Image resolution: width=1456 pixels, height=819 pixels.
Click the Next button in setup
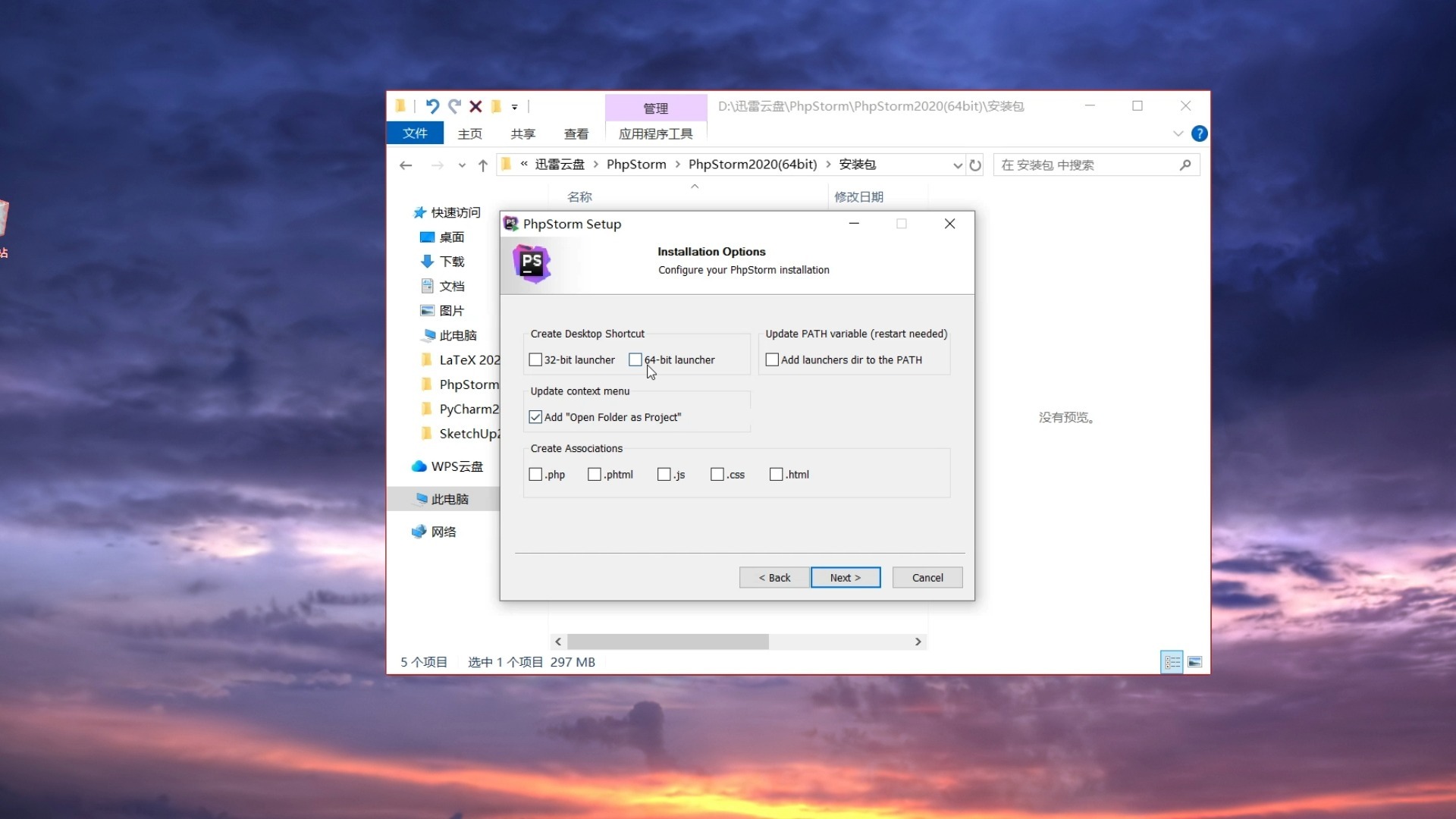click(x=846, y=577)
